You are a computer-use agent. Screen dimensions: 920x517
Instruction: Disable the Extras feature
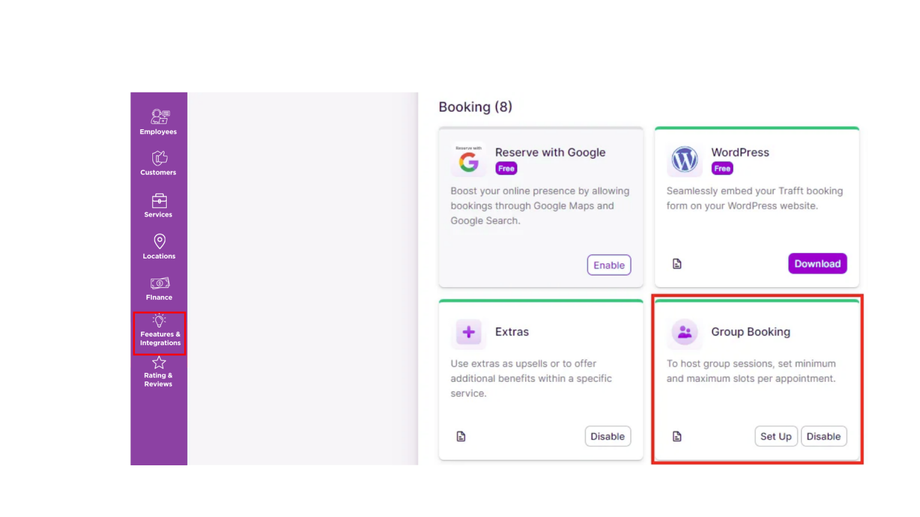(x=607, y=436)
